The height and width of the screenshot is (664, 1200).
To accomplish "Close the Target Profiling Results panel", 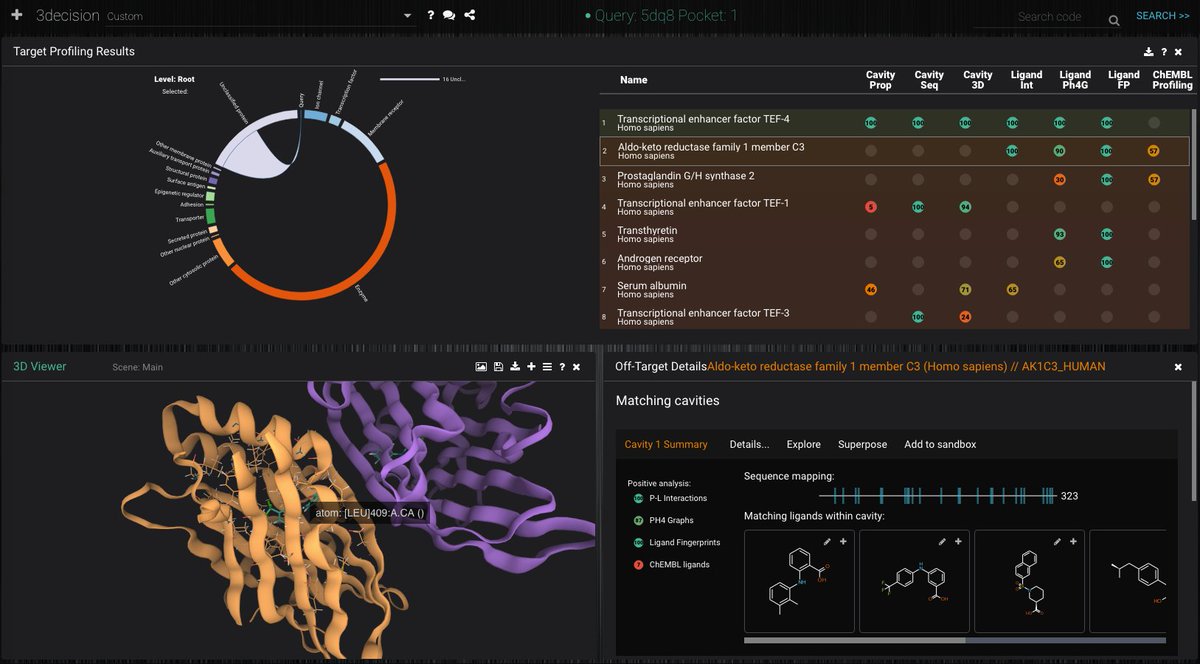I will point(1178,52).
